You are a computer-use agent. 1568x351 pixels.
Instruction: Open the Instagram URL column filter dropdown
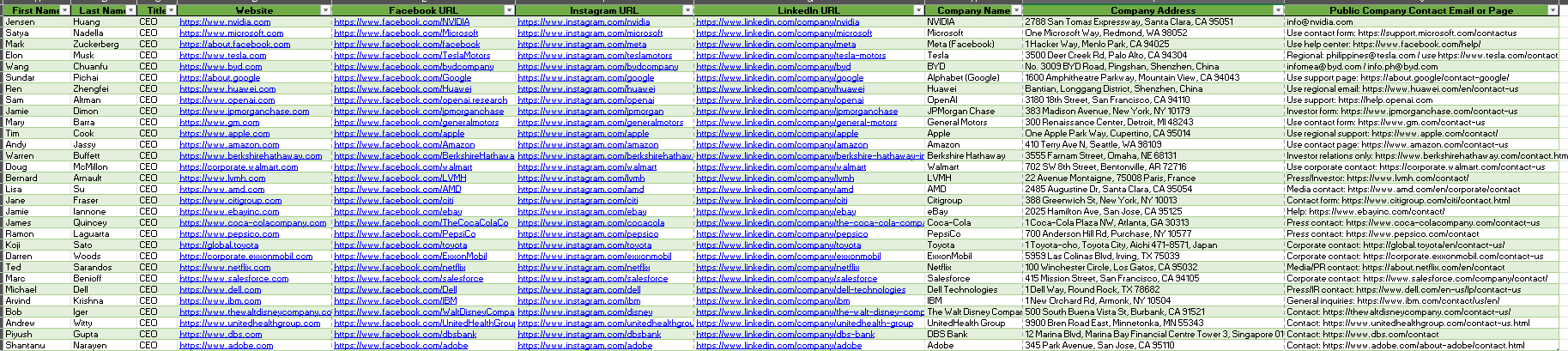pyautogui.click(x=688, y=10)
